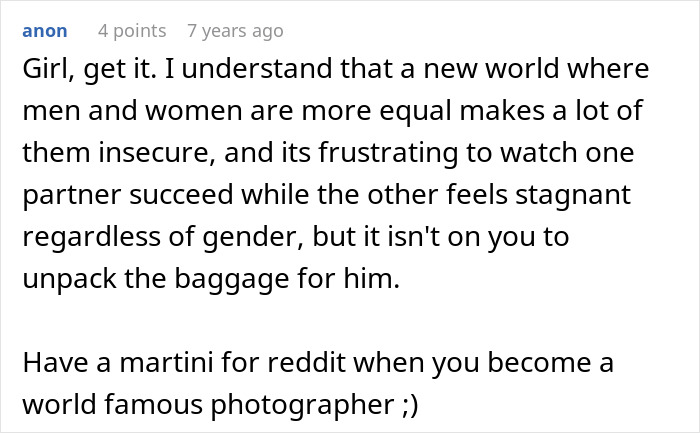Click the word 'photographer' in the last line
This screenshot has height=433, width=700.
point(302,405)
